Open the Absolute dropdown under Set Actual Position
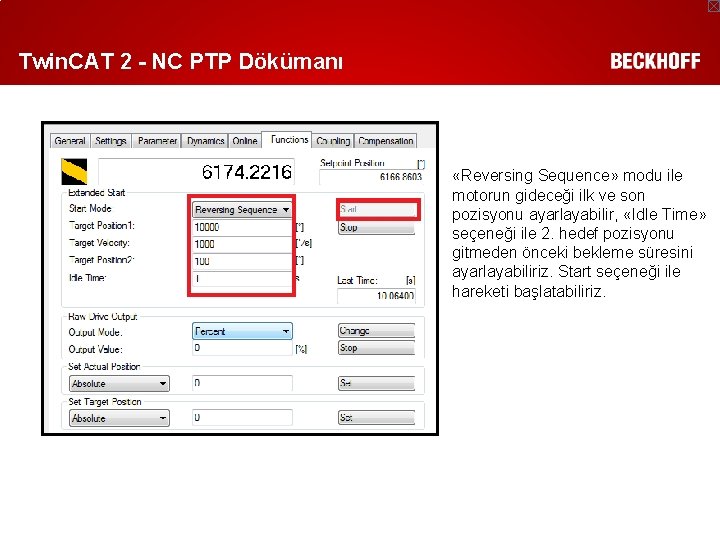The image size is (720, 540). click(119, 383)
